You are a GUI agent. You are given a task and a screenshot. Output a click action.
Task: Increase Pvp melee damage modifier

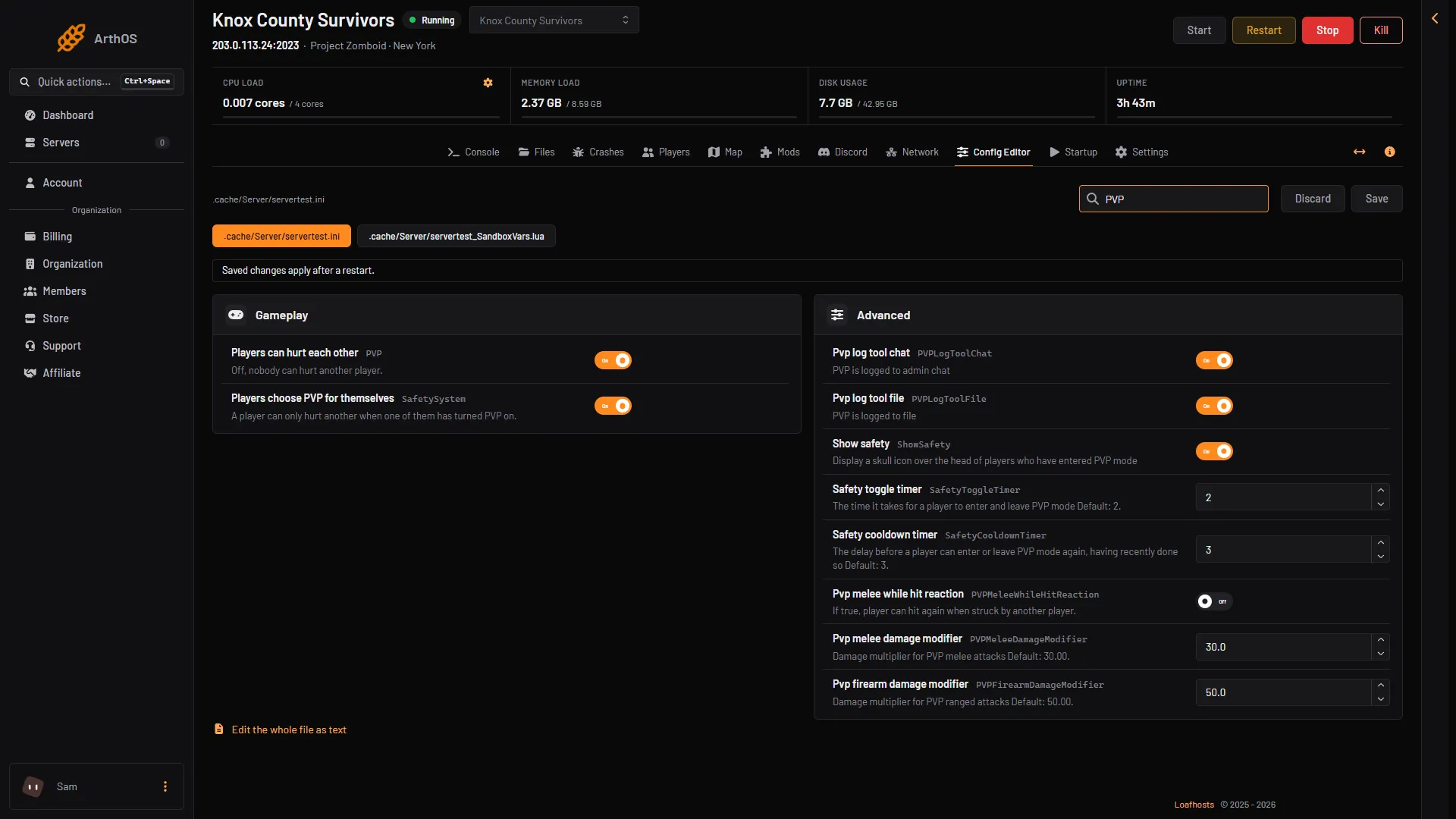(1380, 640)
